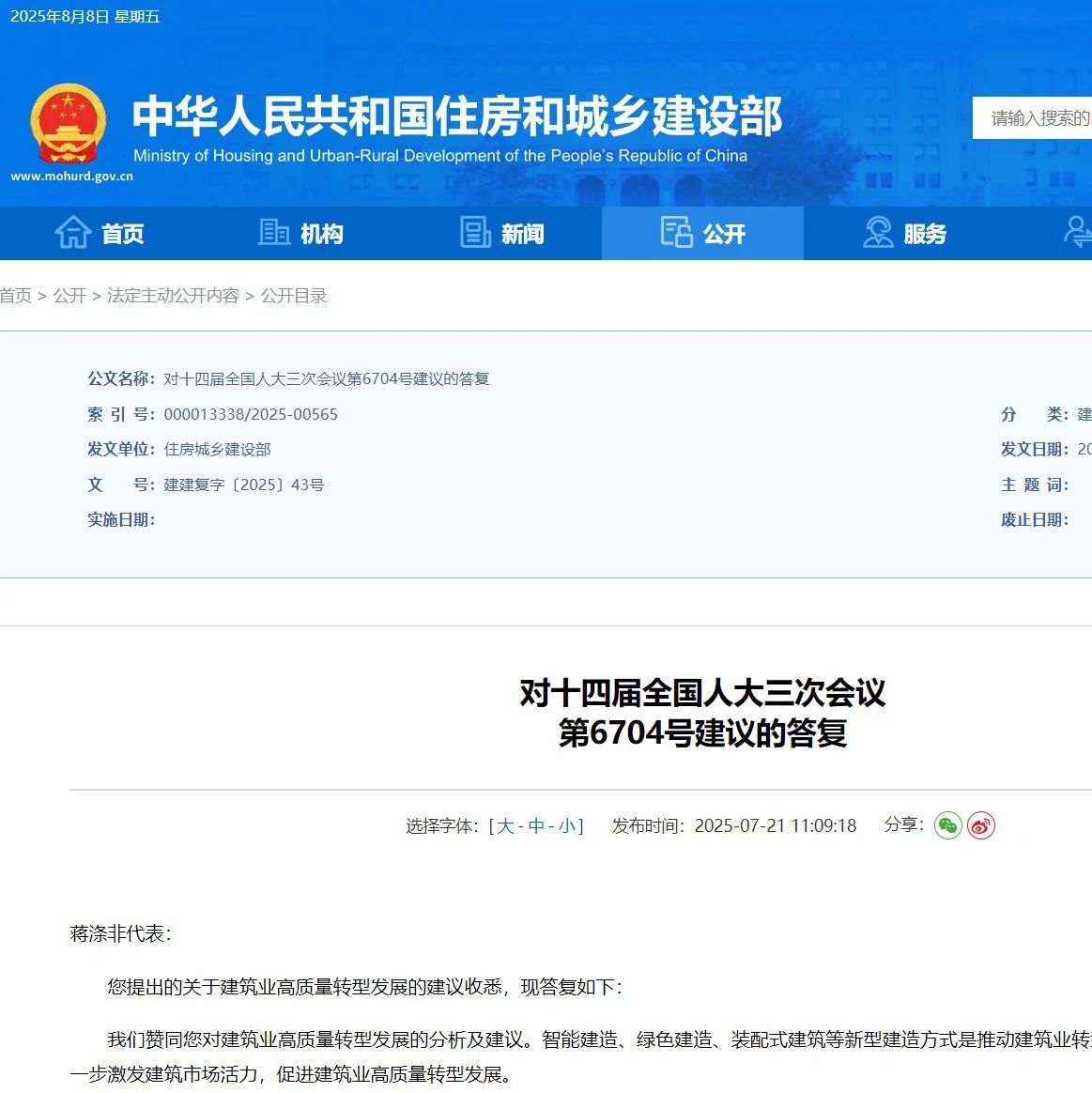1092x1093 pixels.
Task: Click the newspaper icon beside 新闻
Action: 475,232
